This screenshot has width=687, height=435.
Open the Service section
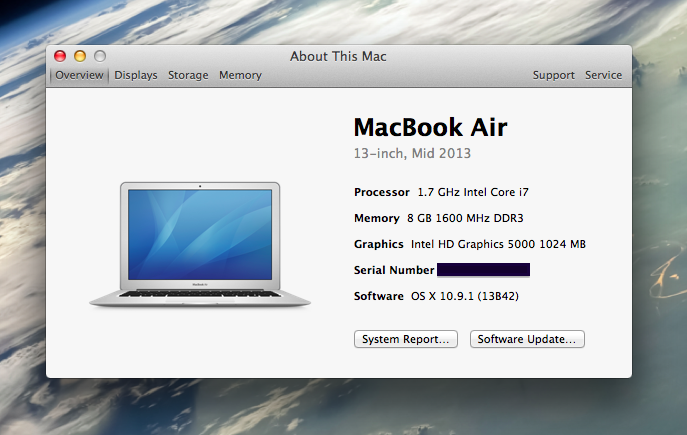pyautogui.click(x=604, y=75)
